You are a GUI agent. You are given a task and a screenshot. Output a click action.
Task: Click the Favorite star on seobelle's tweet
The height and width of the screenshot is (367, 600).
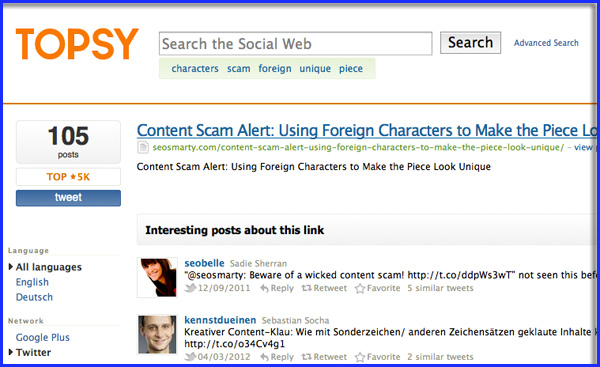click(360, 288)
